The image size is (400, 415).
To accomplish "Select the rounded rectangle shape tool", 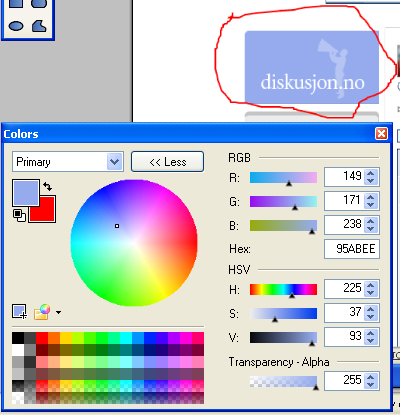I will [x=39, y=3].
